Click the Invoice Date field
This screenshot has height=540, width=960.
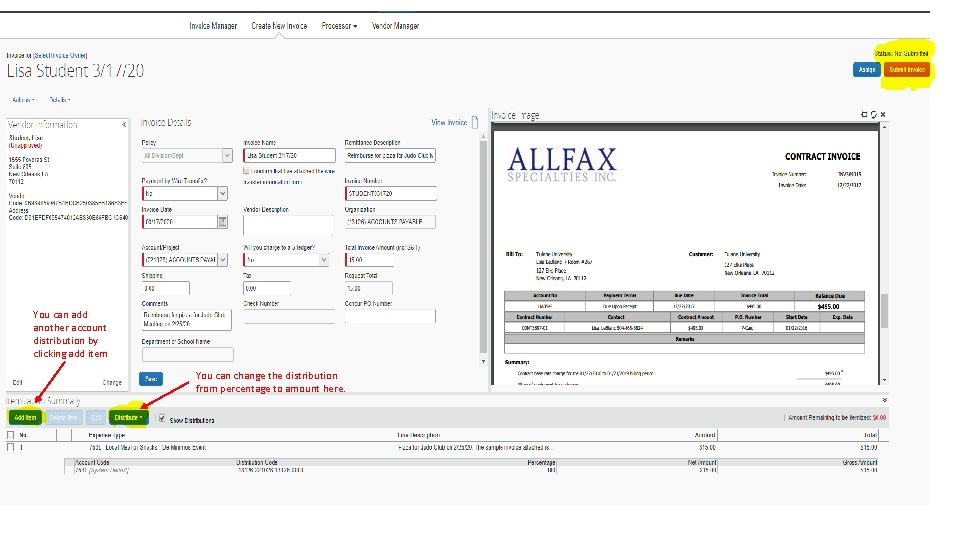coord(180,222)
